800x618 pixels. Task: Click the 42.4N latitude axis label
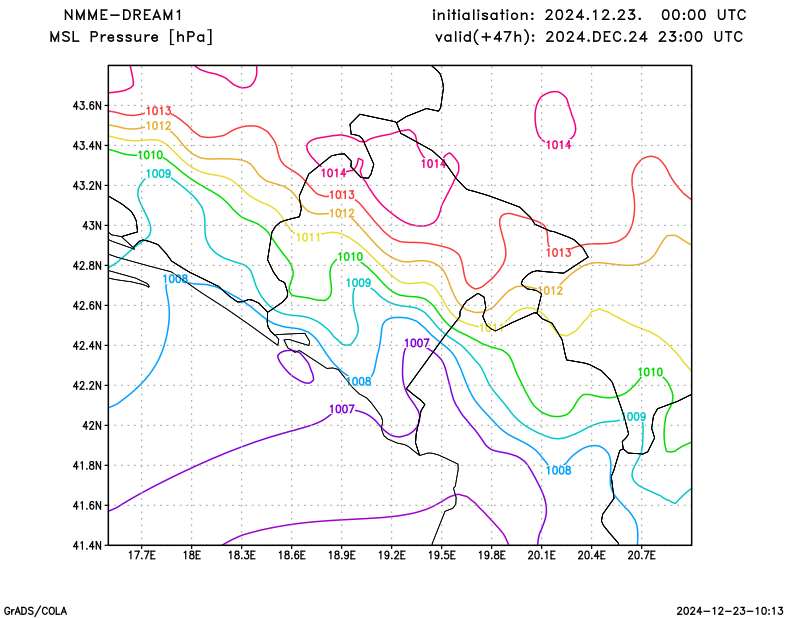click(x=87, y=346)
